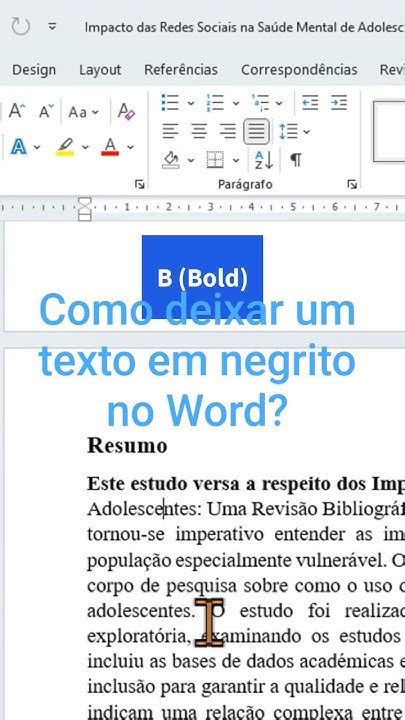Click the indent marker on the ruler
The image size is (405, 720).
pyautogui.click(x=84, y=209)
